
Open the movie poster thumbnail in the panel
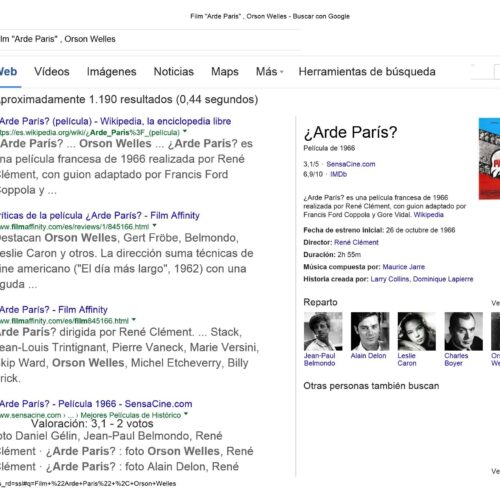pyautogui.click(x=489, y=159)
